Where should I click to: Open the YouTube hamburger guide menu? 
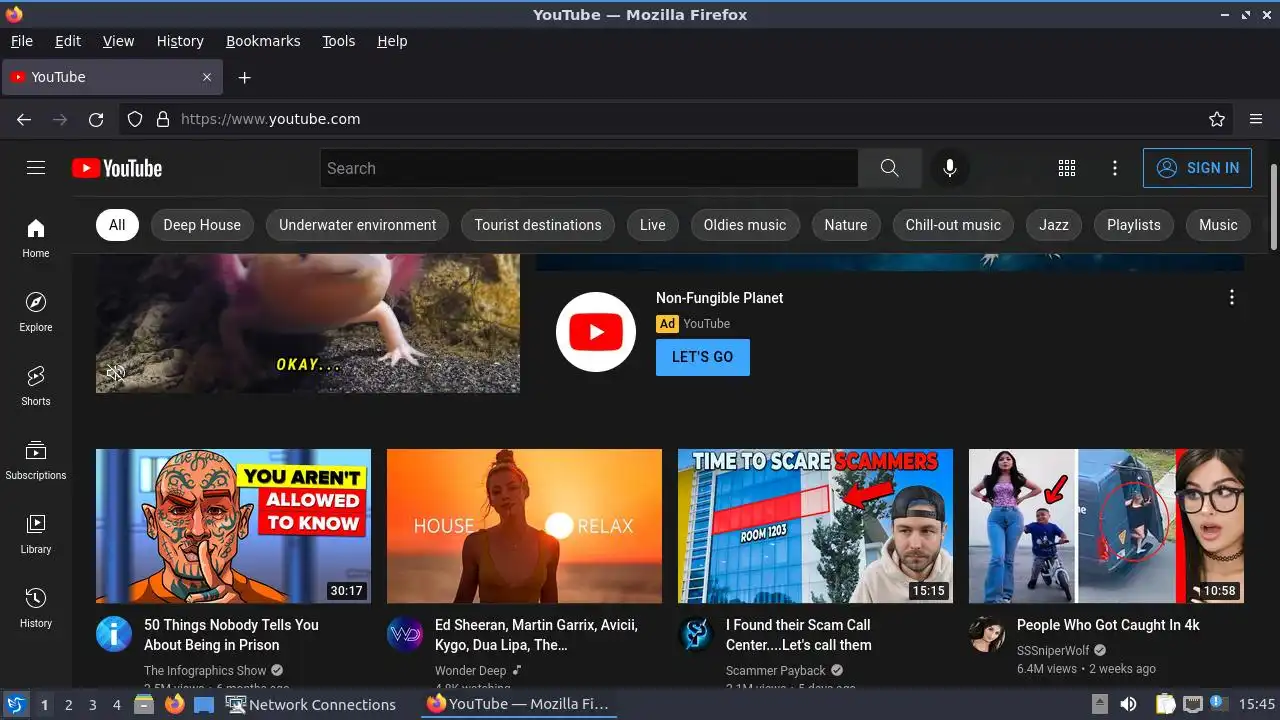[36, 168]
